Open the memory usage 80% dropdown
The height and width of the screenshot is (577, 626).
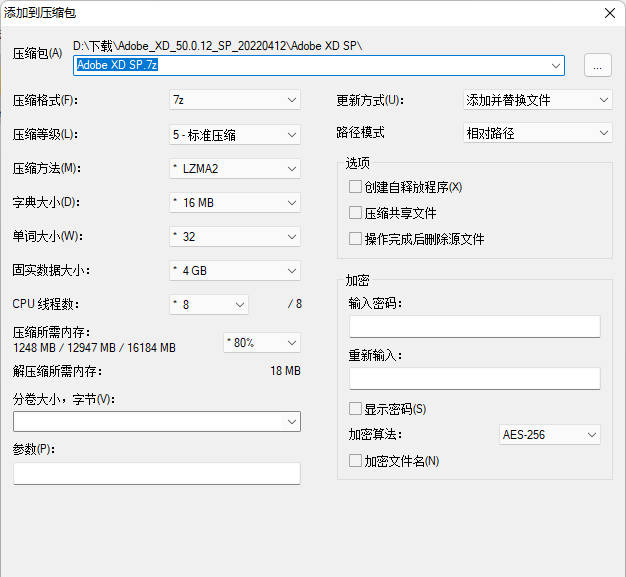coord(262,343)
